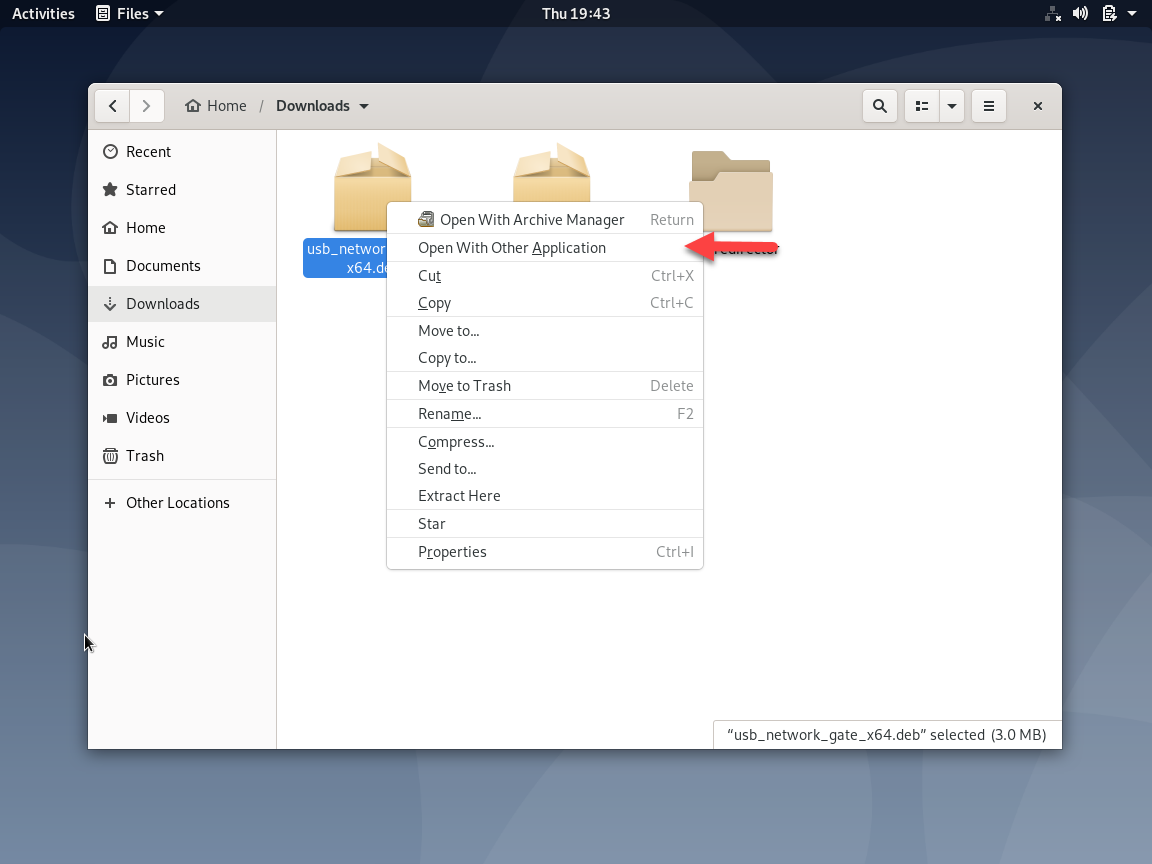Open Recent in the sidebar

tap(148, 152)
